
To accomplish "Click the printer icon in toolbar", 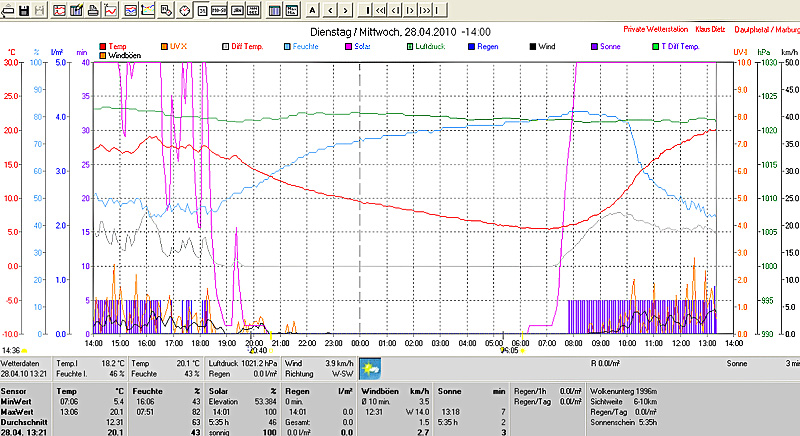I will 92,10.
